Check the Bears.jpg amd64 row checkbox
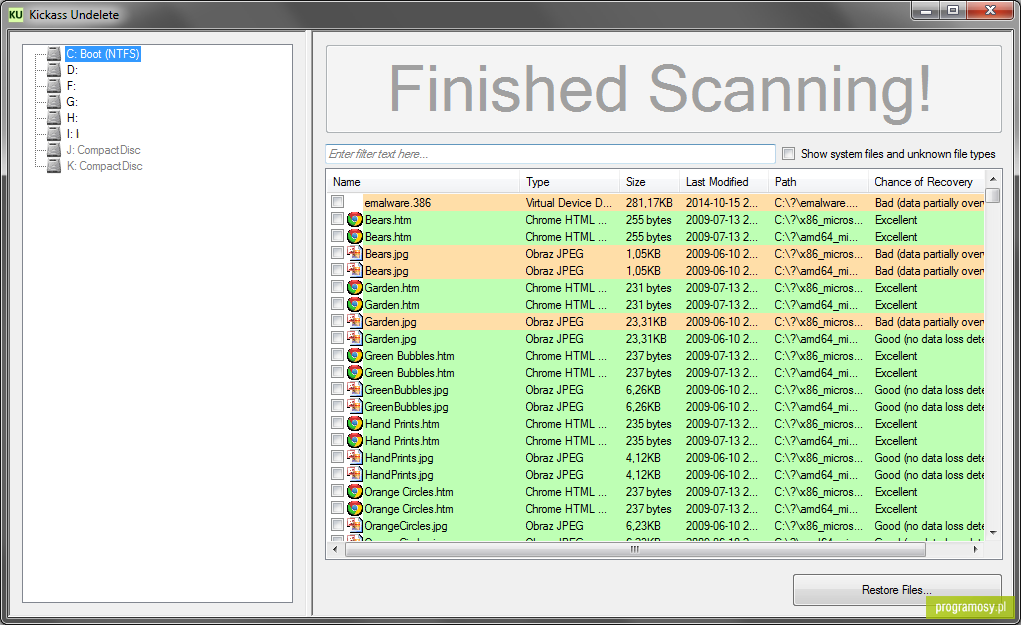 pos(337,270)
